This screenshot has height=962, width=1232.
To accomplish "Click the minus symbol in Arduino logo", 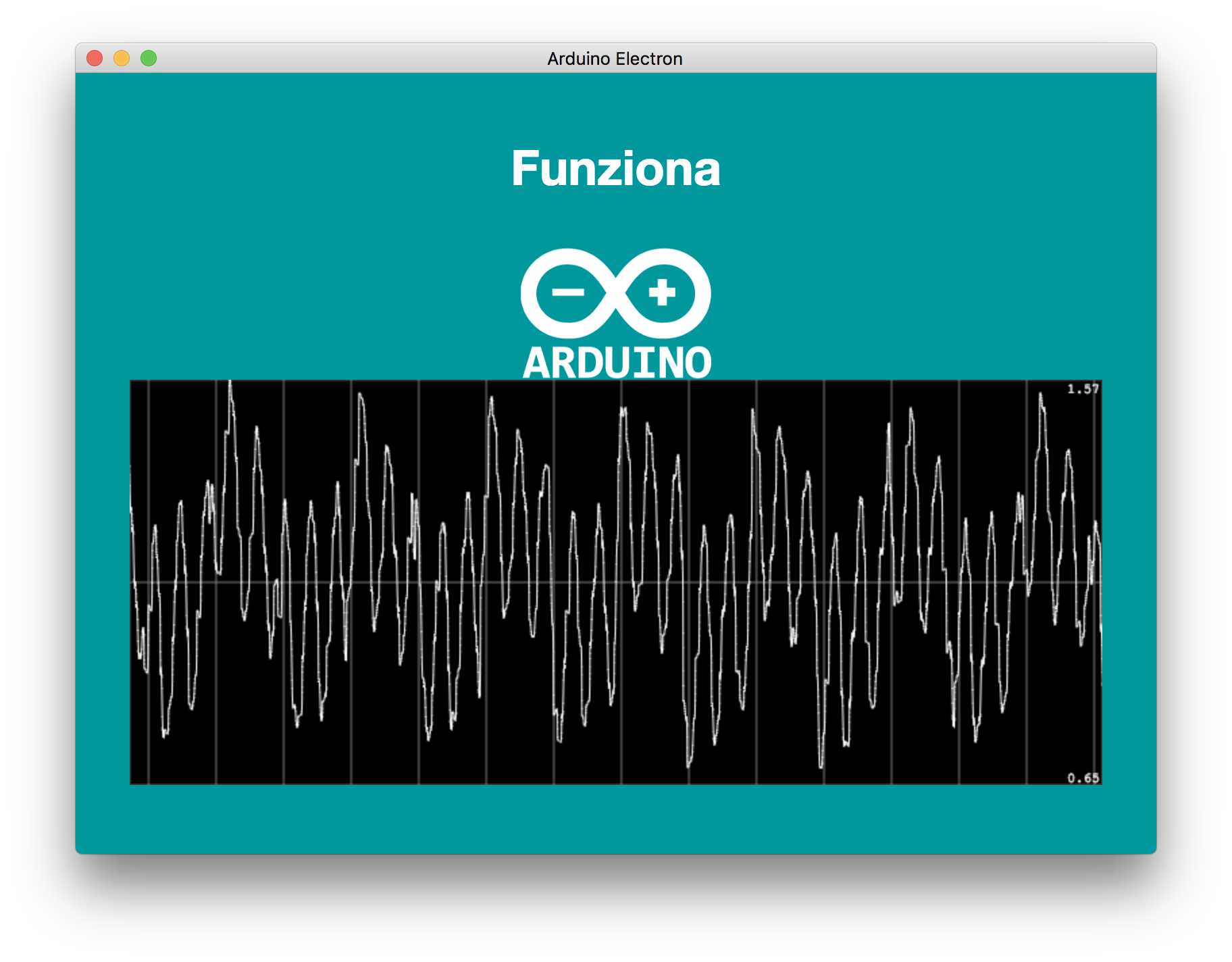I will [568, 293].
